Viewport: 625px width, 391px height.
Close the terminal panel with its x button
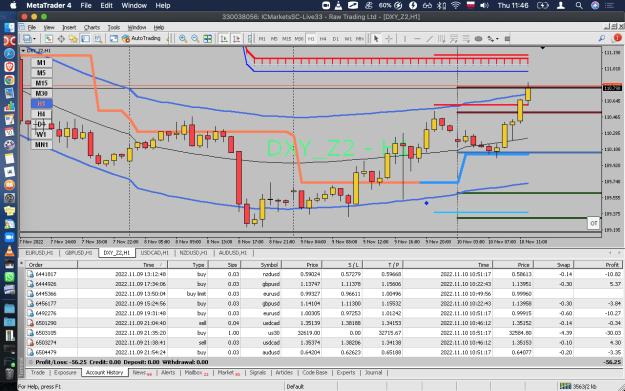click(22, 263)
